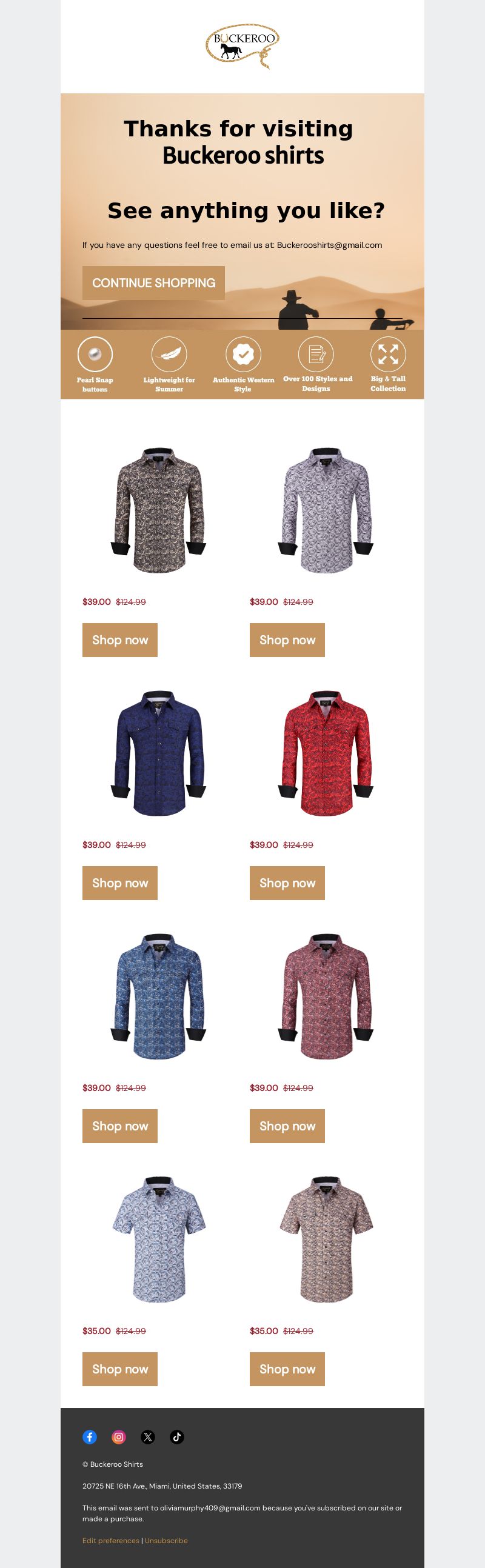485x1568 pixels.
Task: Click the Authentic Western Style badge icon
Action: (243, 353)
